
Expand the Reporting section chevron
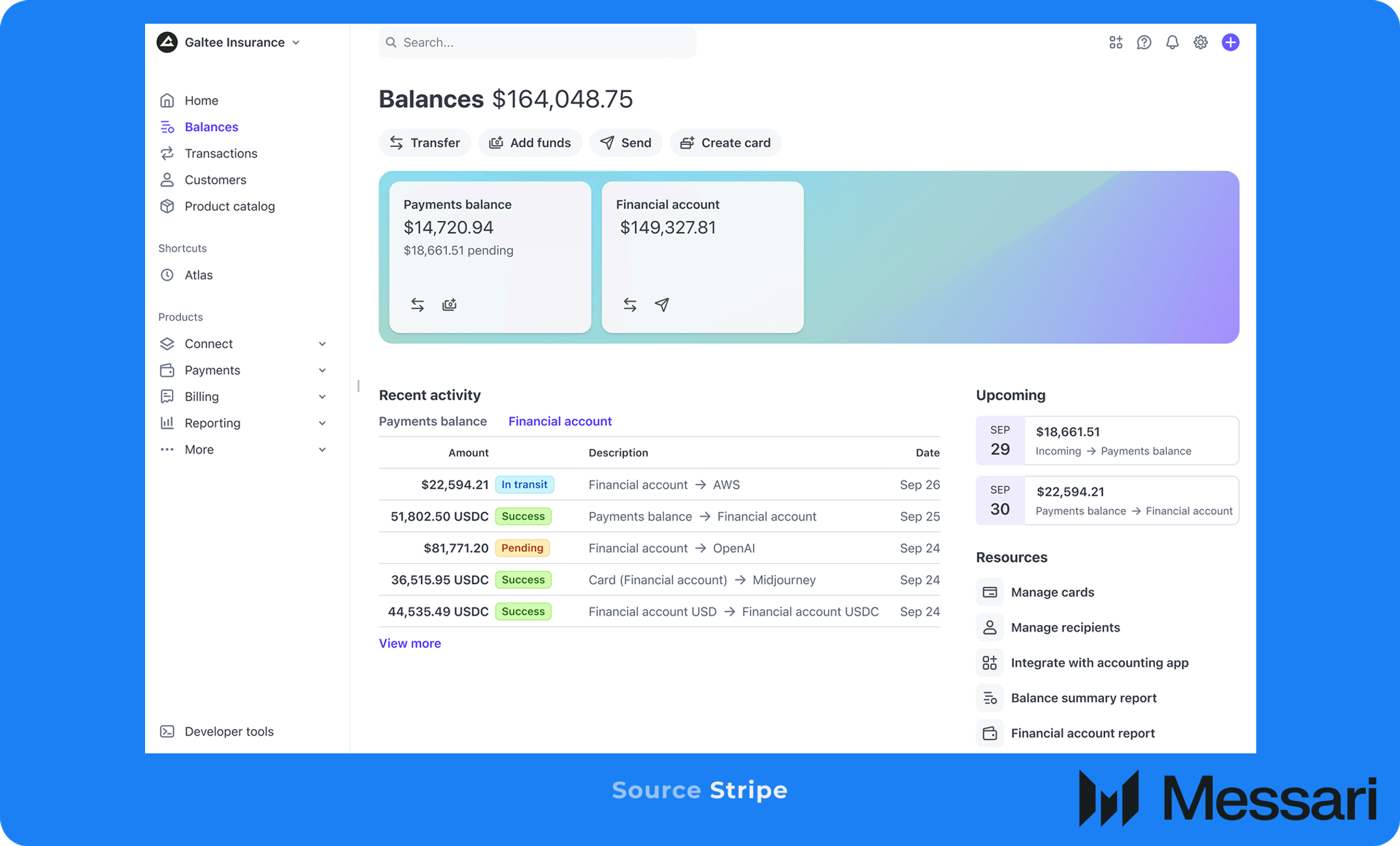click(322, 423)
